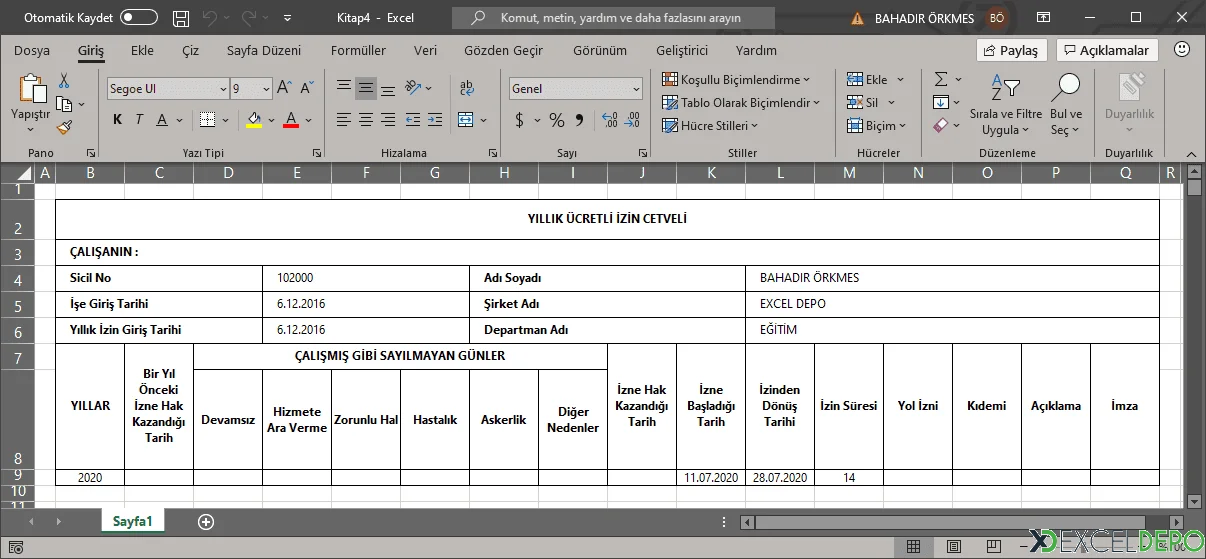Click the Save icon in title bar

click(x=180, y=18)
